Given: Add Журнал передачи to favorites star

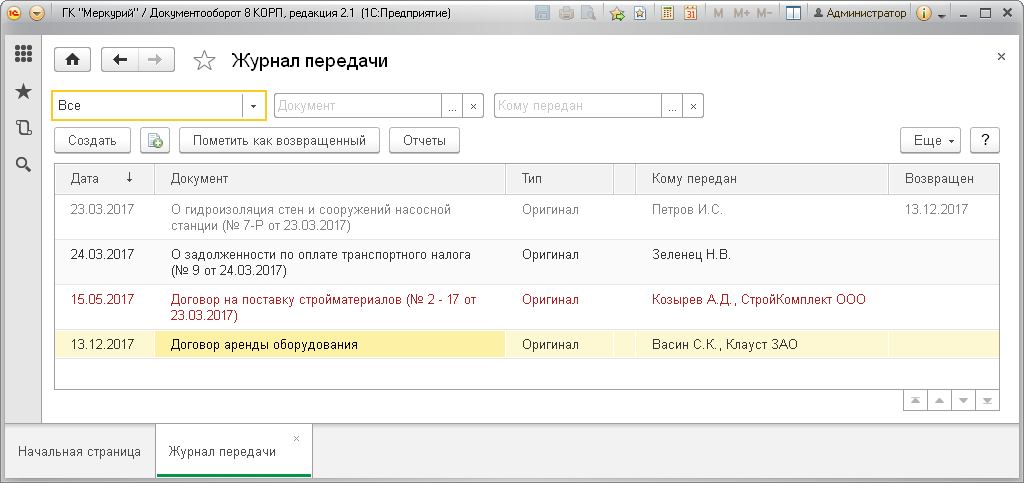Looking at the screenshot, I should (204, 61).
